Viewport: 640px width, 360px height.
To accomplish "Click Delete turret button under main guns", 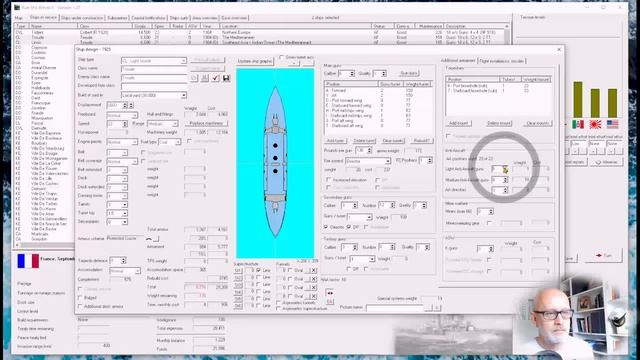I will pyautogui.click(x=364, y=141).
